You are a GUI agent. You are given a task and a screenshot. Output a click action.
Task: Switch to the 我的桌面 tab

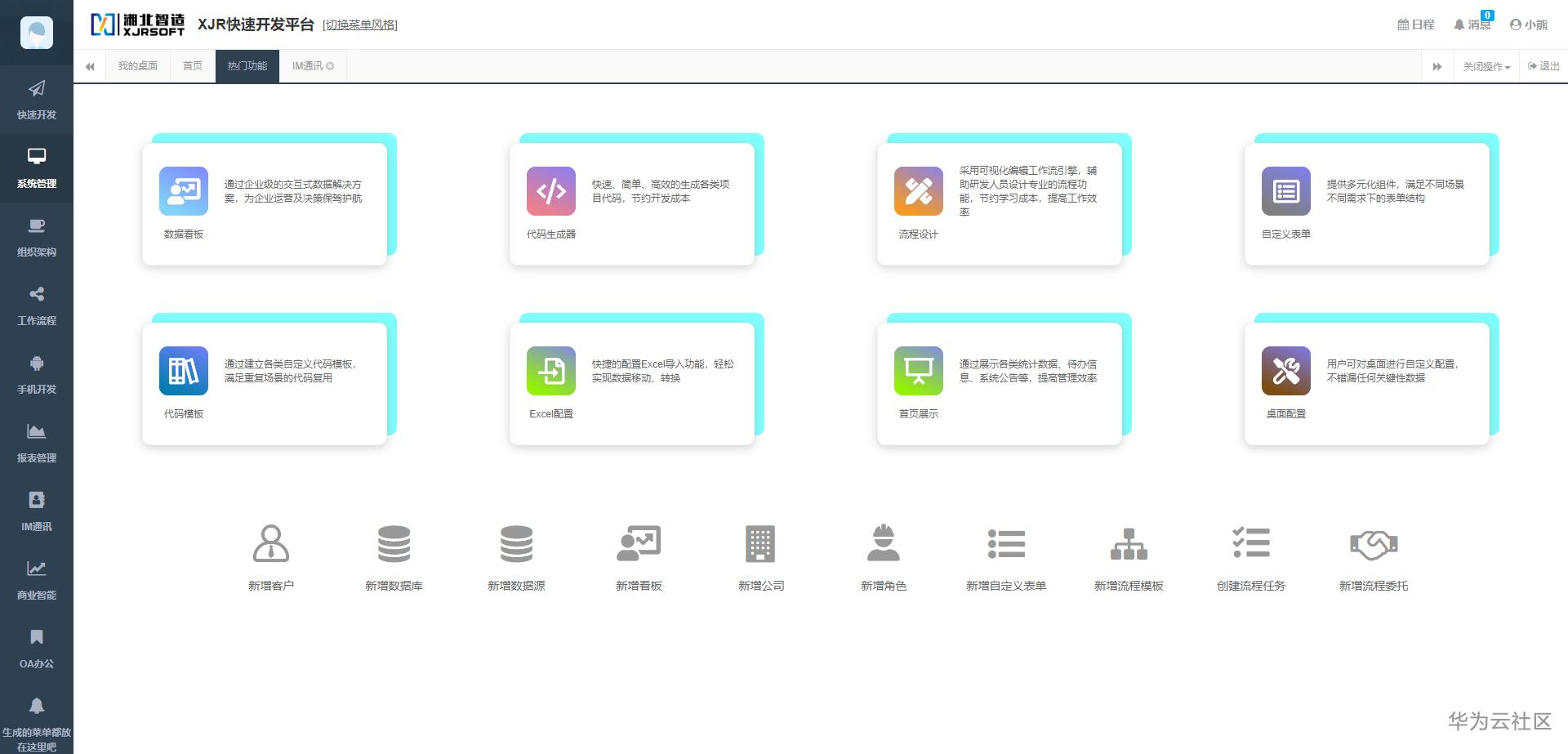coord(138,66)
